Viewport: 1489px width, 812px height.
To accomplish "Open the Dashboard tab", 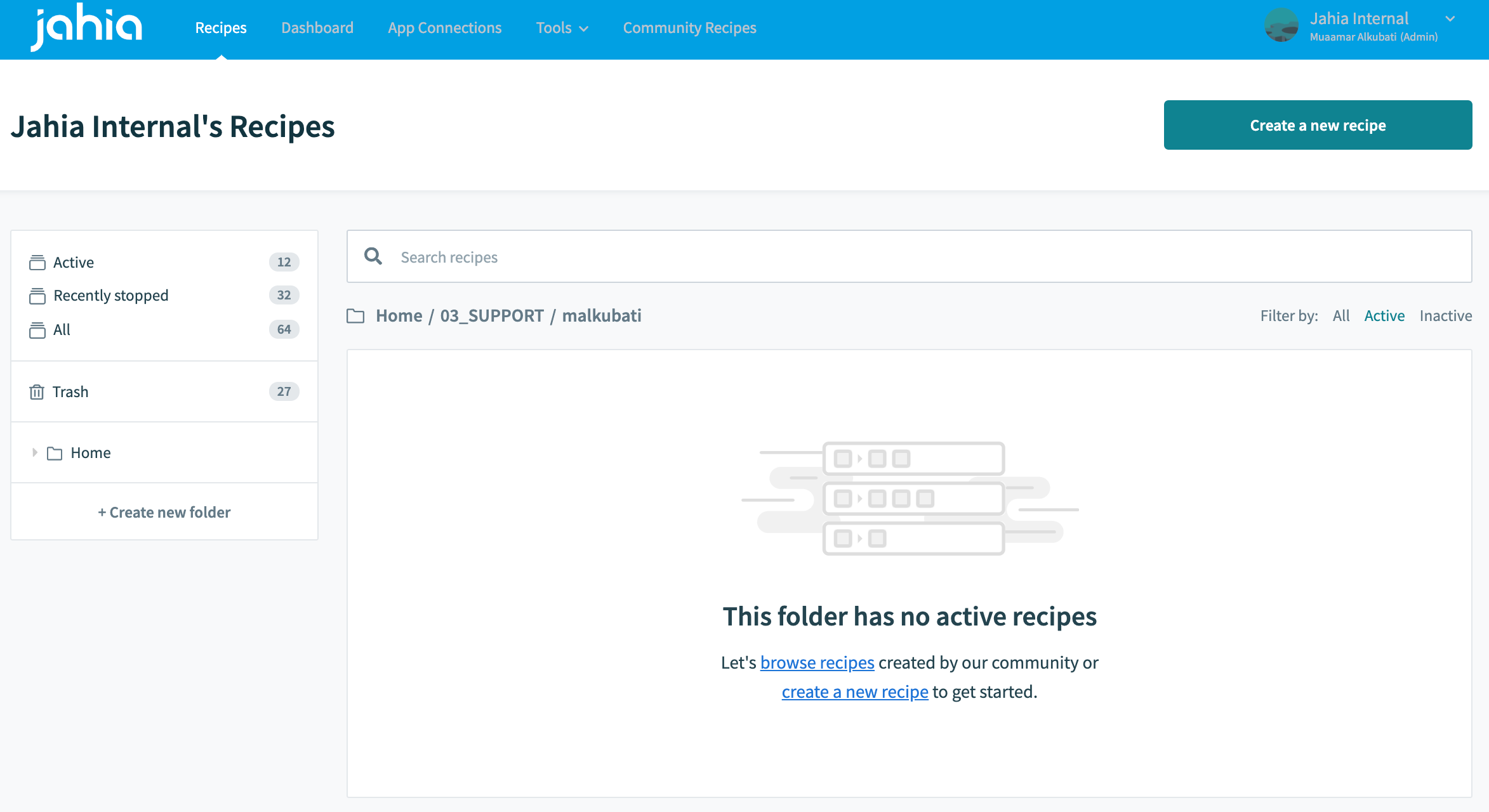I will 317,28.
